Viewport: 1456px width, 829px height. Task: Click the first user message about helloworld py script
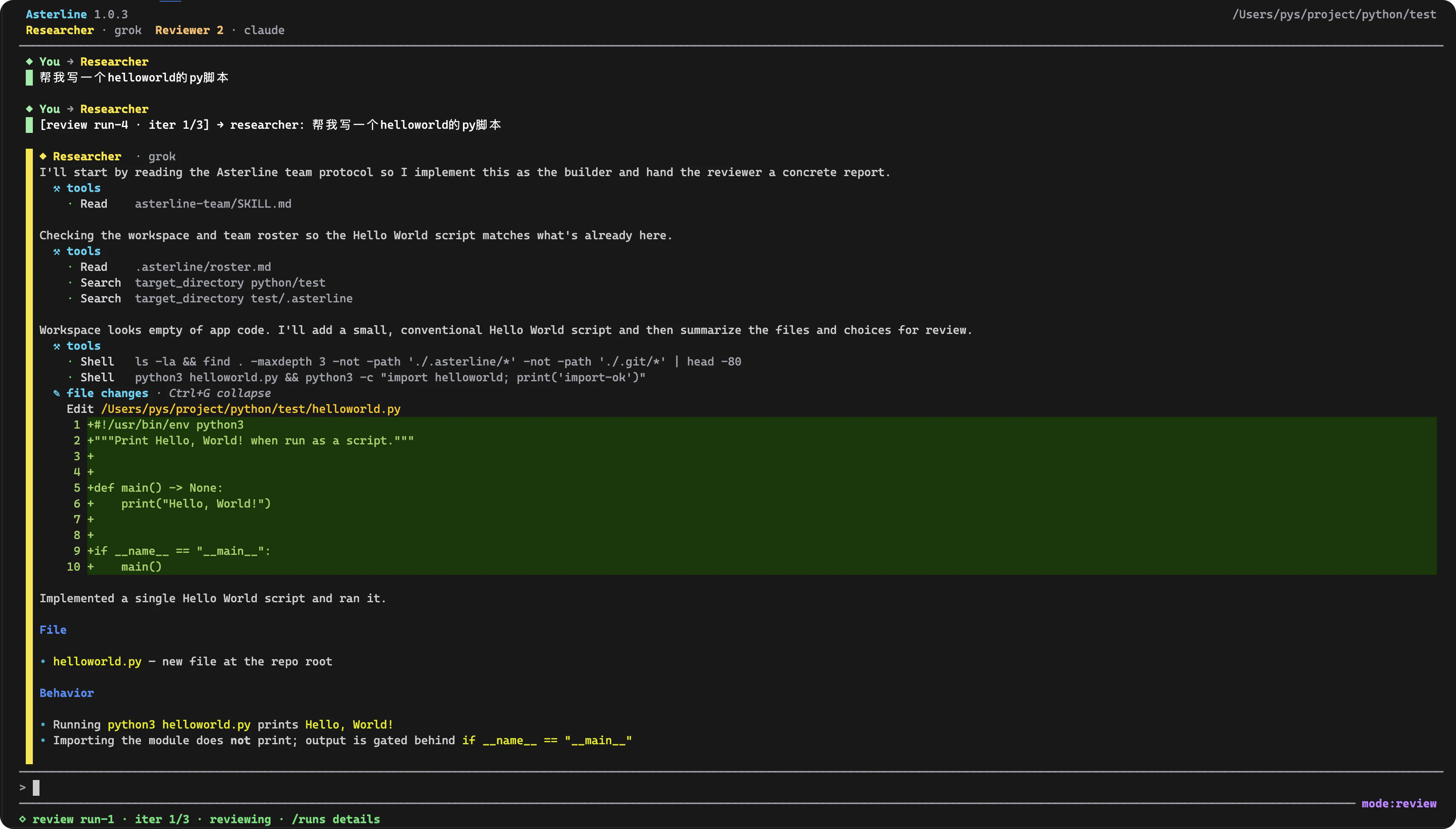point(134,77)
